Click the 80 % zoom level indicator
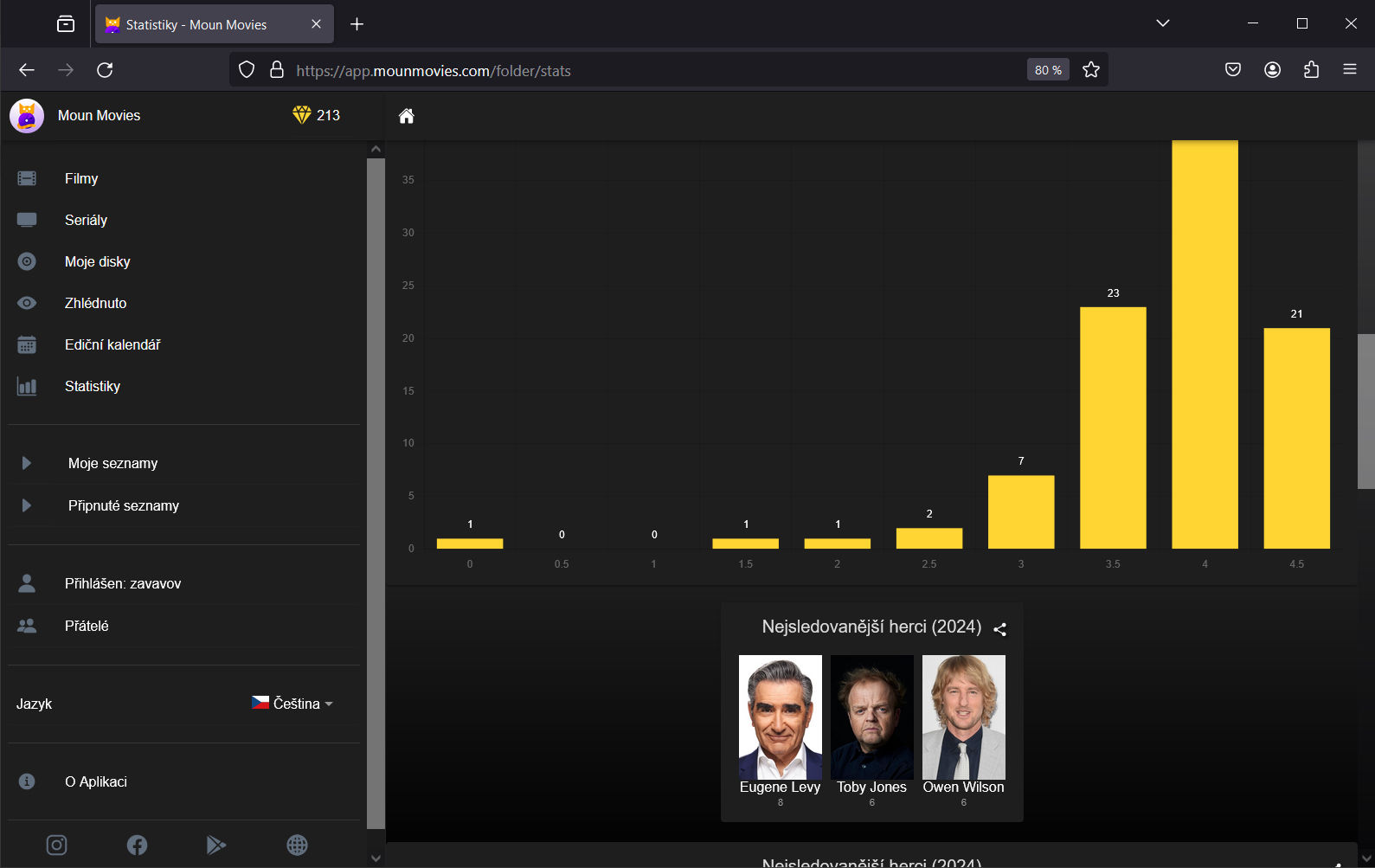This screenshot has height=868, width=1375. (1047, 70)
